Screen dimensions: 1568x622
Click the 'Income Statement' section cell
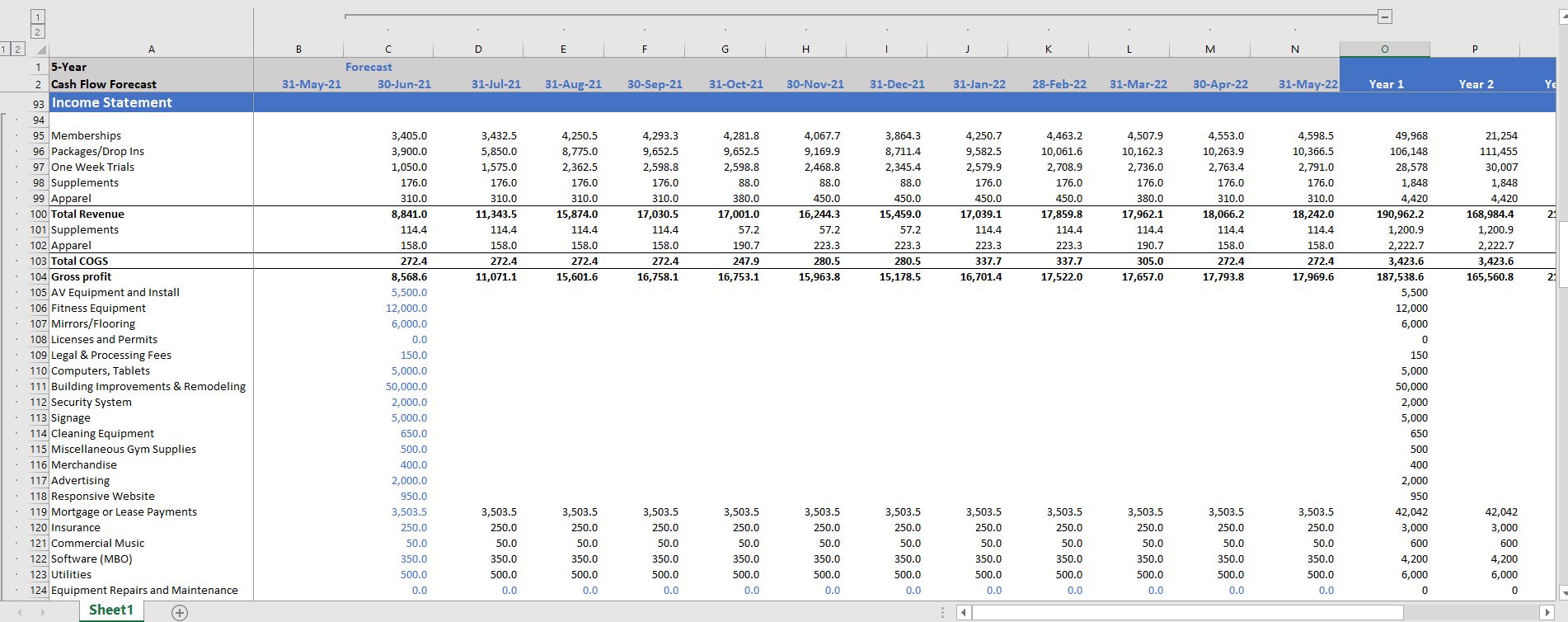[112, 103]
